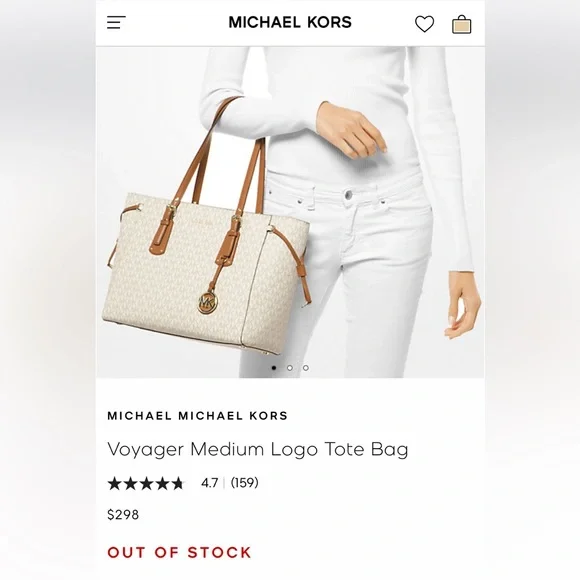
Task: Open the MICHAEL MICHAEL KORS brand link
Action: pos(198,416)
